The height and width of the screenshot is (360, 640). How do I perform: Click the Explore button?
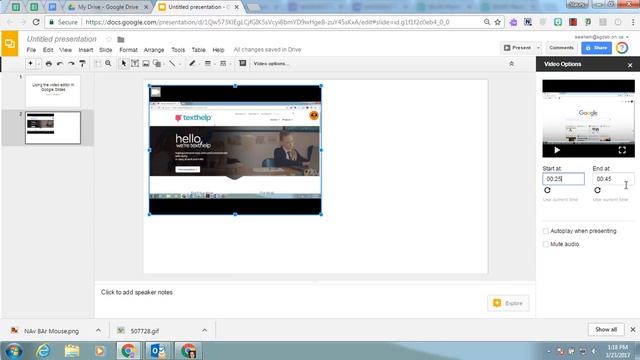508,303
